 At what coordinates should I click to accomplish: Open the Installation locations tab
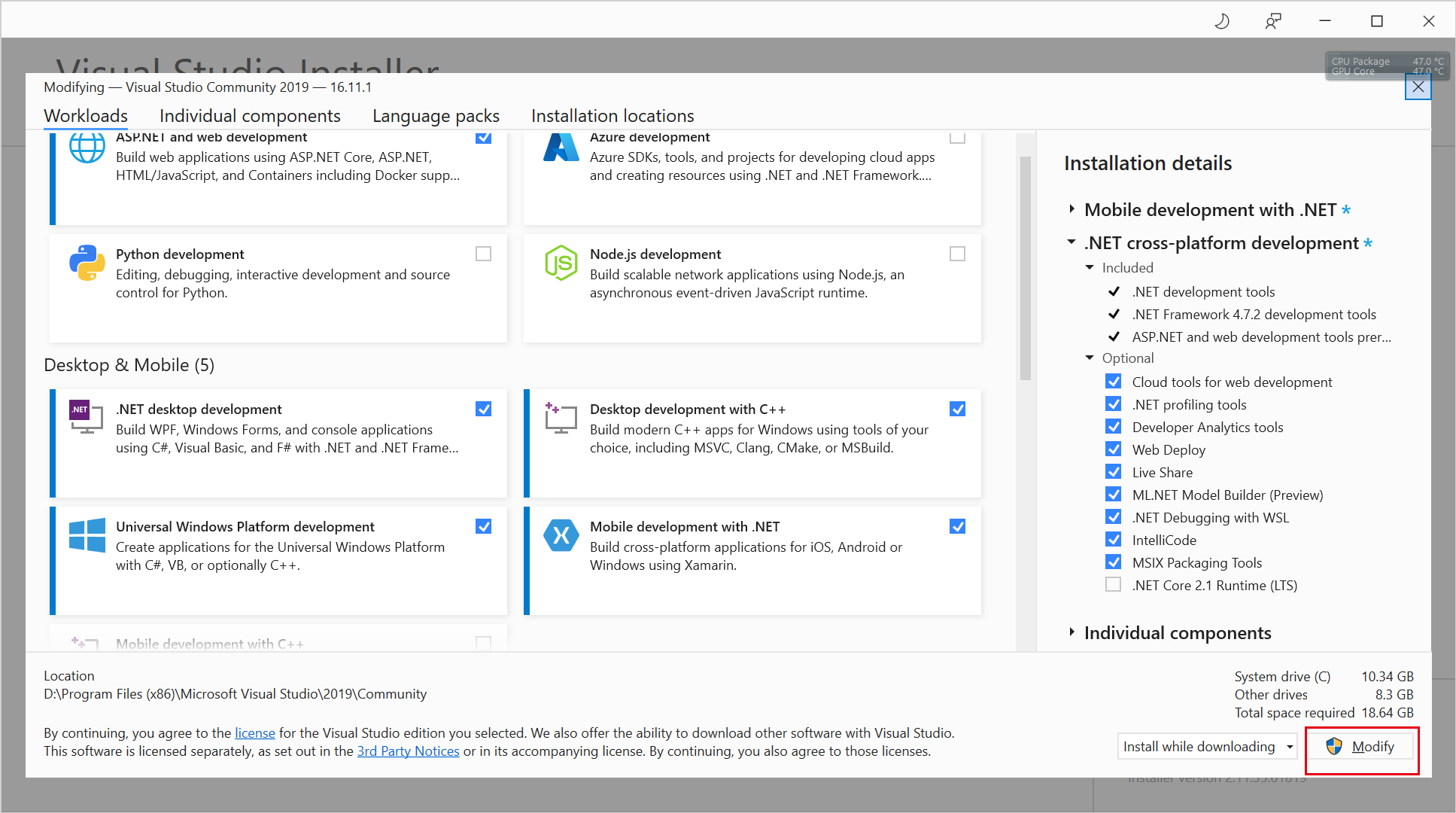click(x=612, y=116)
